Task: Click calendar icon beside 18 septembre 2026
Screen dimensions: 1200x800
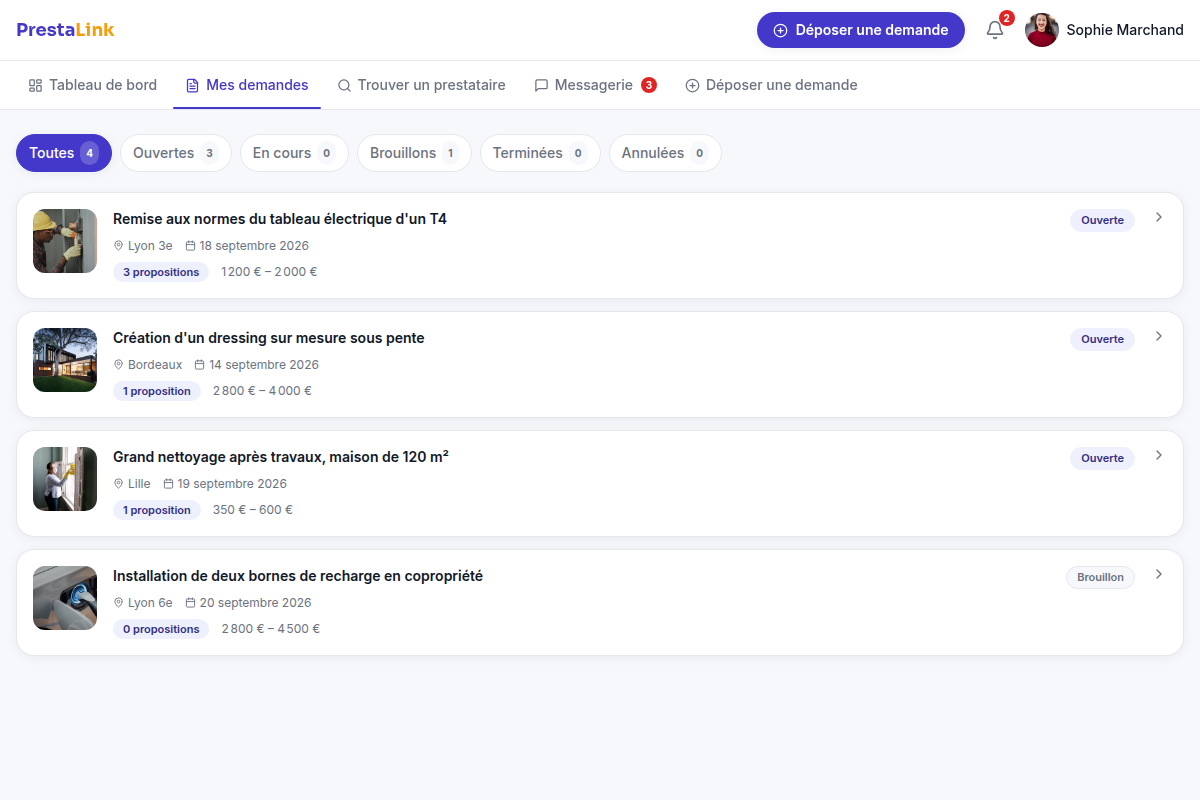Action: pyautogui.click(x=190, y=246)
